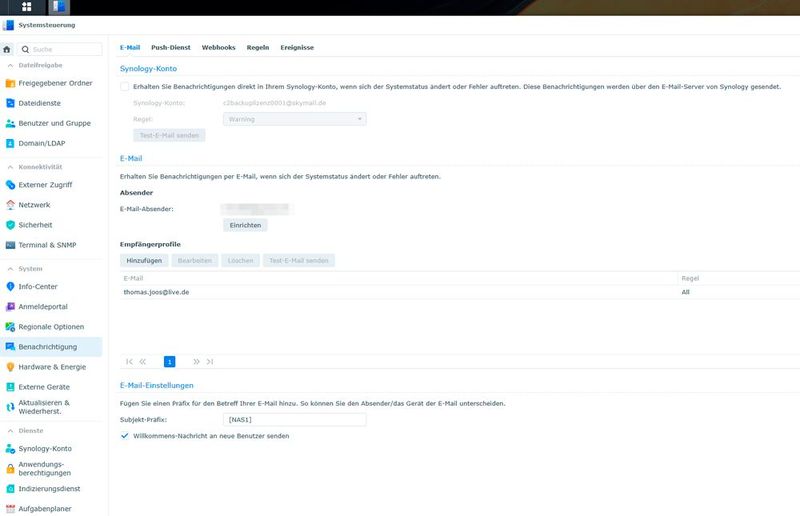Go to last page of recipients
800x516 pixels.
click(210, 361)
